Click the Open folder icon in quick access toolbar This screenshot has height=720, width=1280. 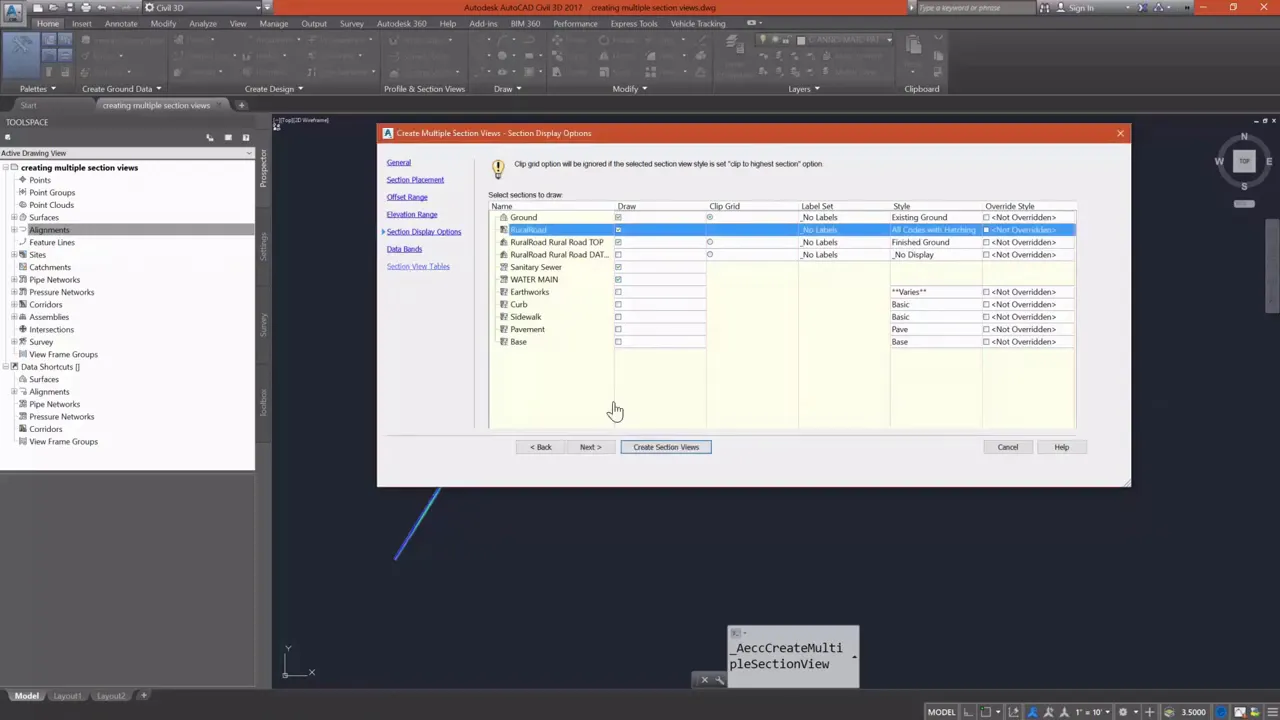53,8
